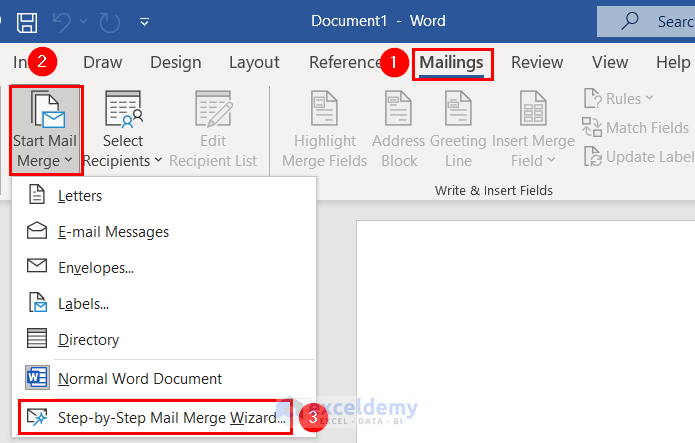Switch to the Design tab
Viewport: 695px width, 443px height.
pos(176,63)
